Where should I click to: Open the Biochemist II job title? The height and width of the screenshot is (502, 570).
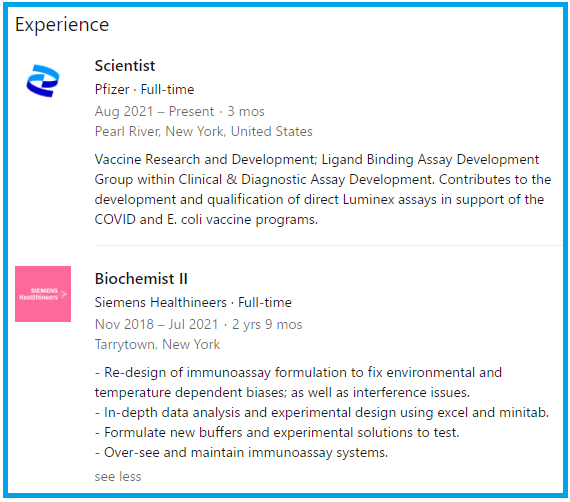click(x=141, y=279)
